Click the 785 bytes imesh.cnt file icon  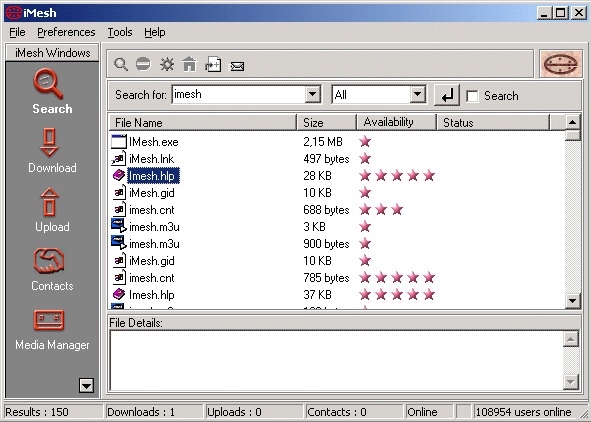tap(119, 278)
